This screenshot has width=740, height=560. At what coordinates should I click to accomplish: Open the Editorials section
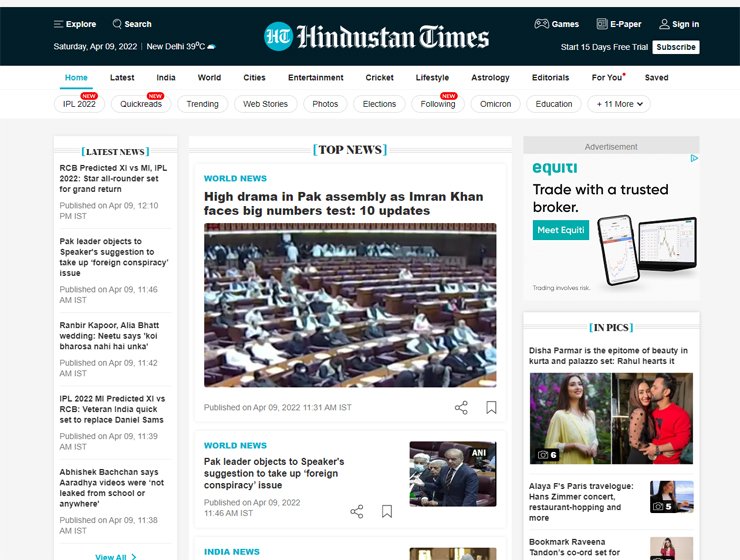click(x=550, y=77)
